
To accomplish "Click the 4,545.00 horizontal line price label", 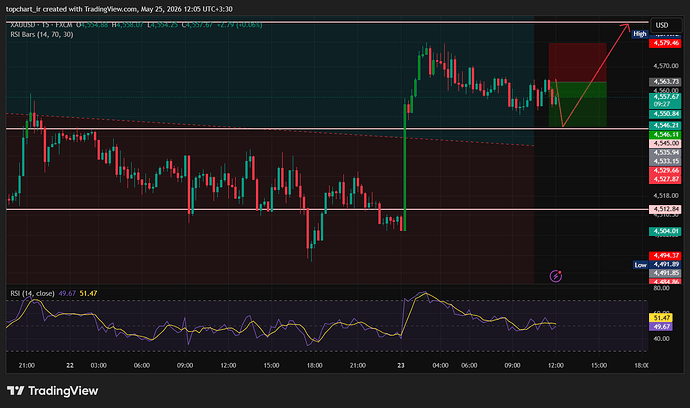I will pyautogui.click(x=665, y=143).
